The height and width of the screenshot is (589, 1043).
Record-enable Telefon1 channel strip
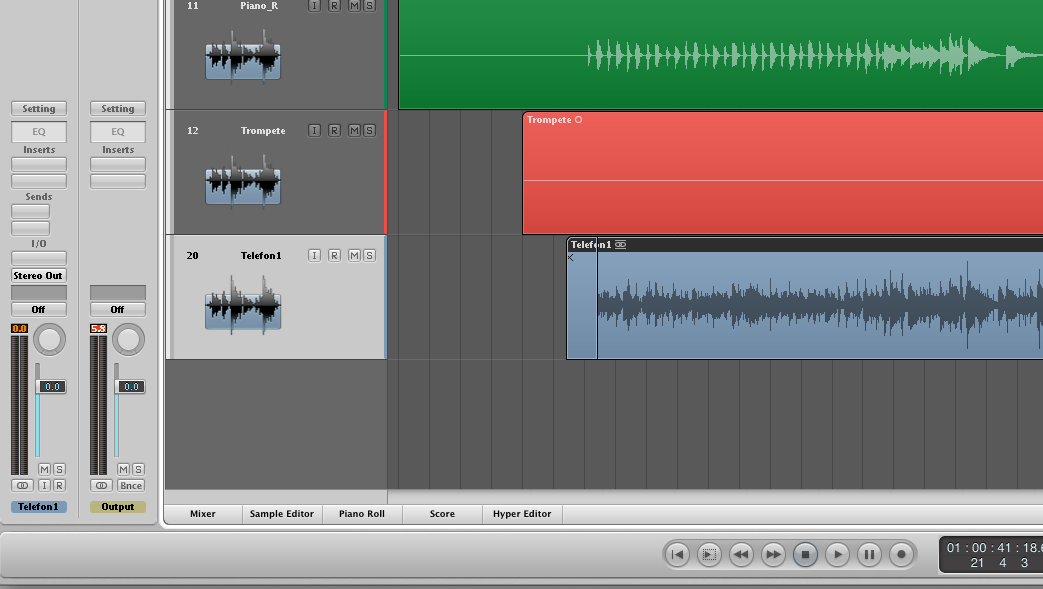click(x=59, y=486)
